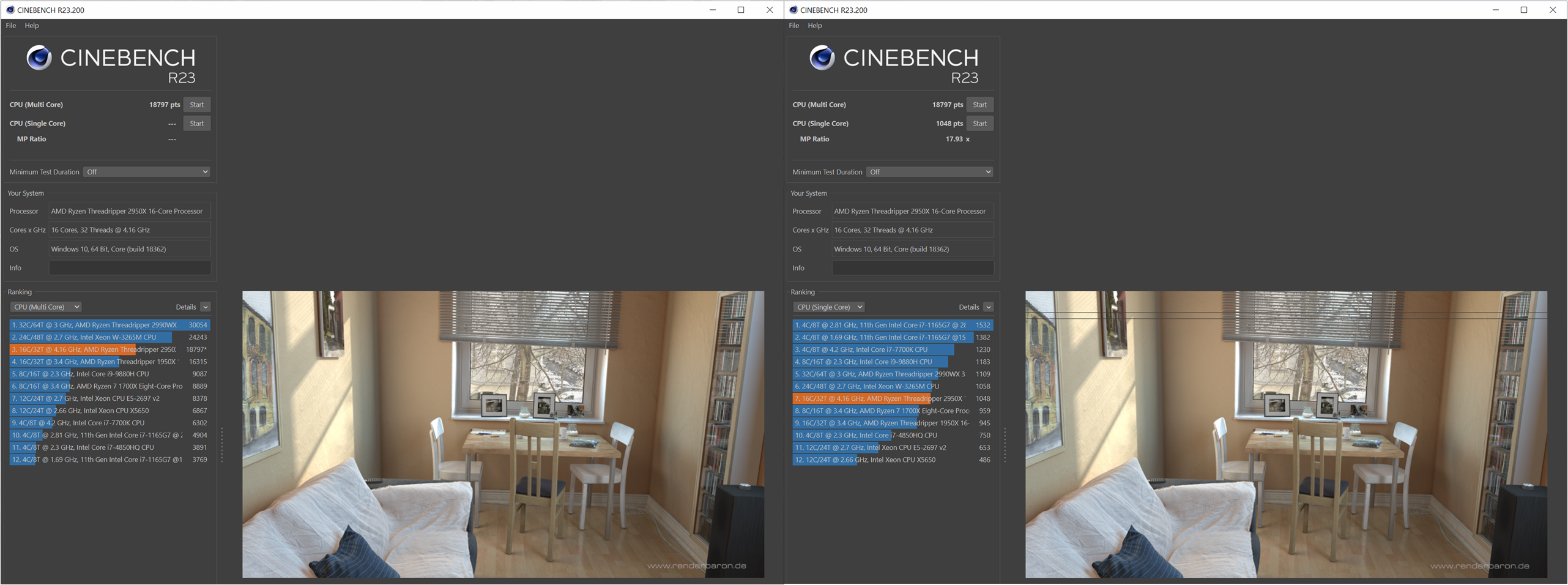Select Threadripper 2990WX row scoring 1109
Screen dimensions: 1568x585
tap(893, 374)
